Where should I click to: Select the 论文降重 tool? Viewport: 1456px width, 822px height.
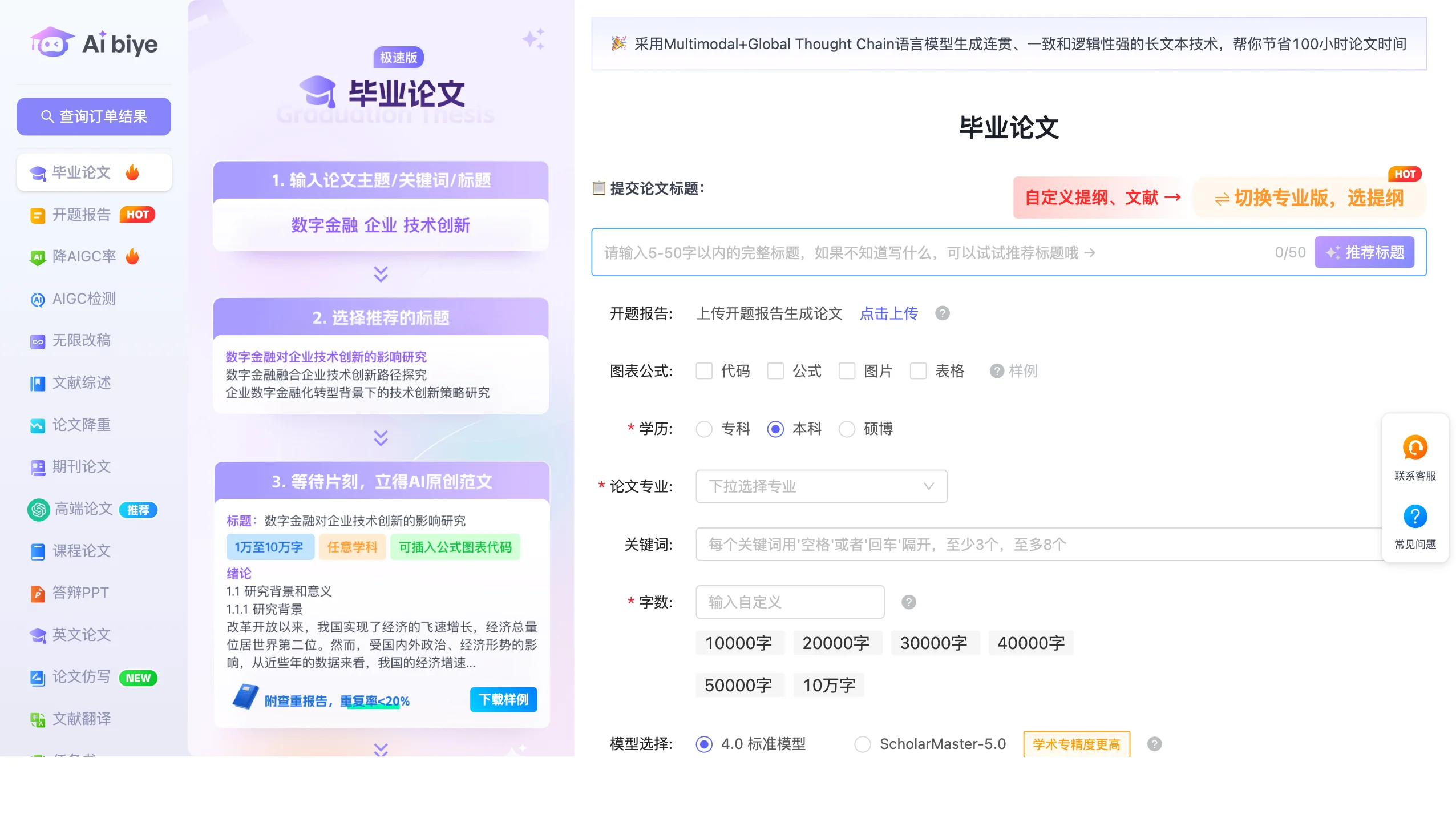point(82,425)
